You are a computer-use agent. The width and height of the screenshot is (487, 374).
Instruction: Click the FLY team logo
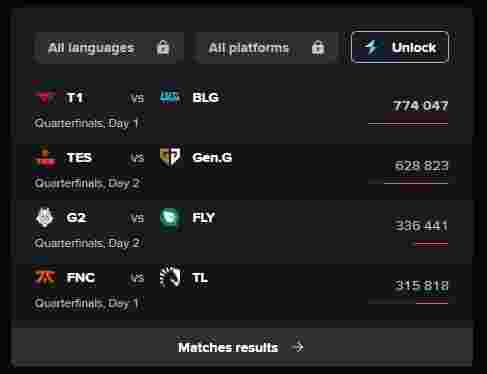point(171,219)
